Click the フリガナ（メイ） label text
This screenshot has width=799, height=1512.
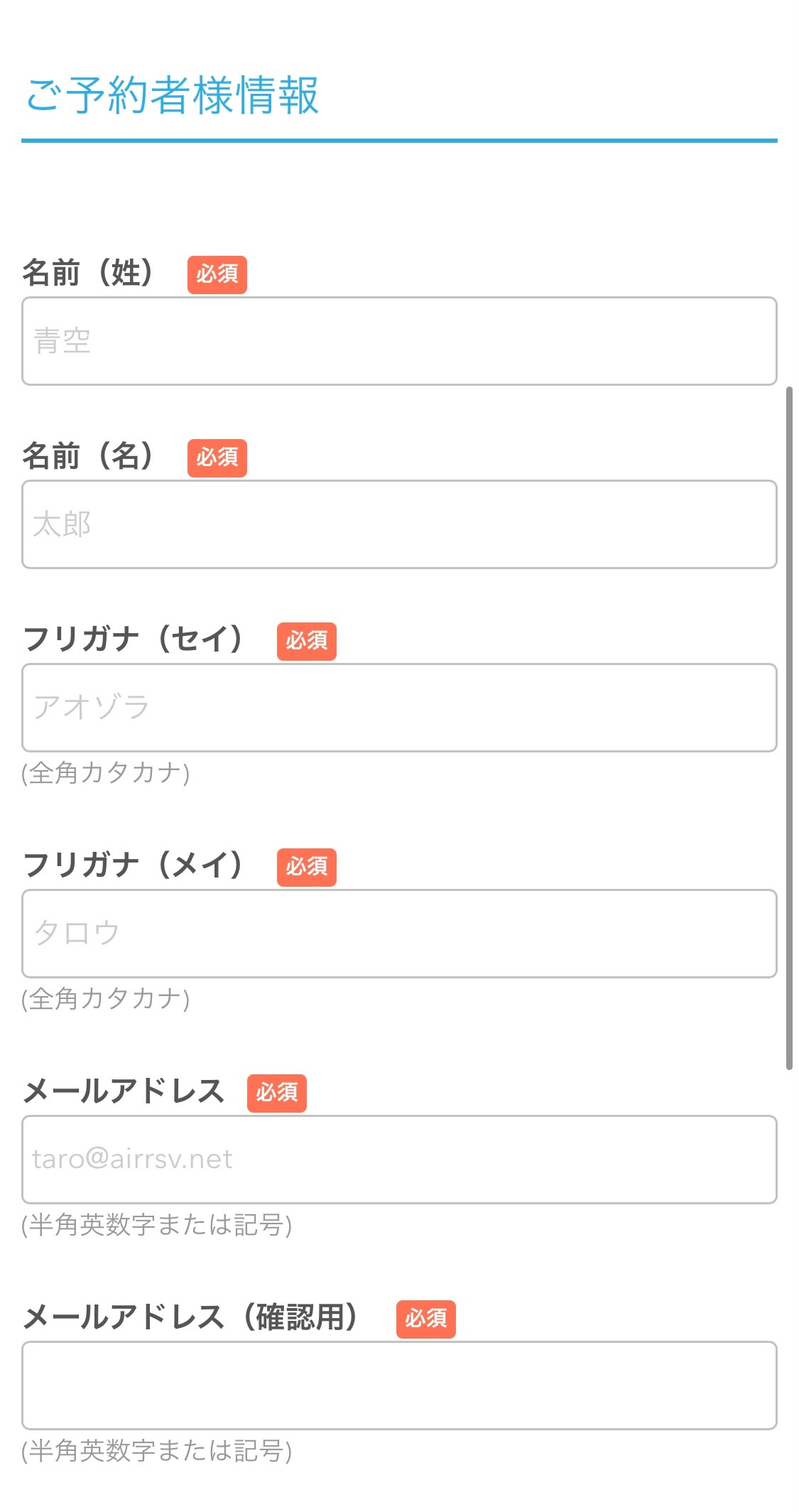coord(134,865)
